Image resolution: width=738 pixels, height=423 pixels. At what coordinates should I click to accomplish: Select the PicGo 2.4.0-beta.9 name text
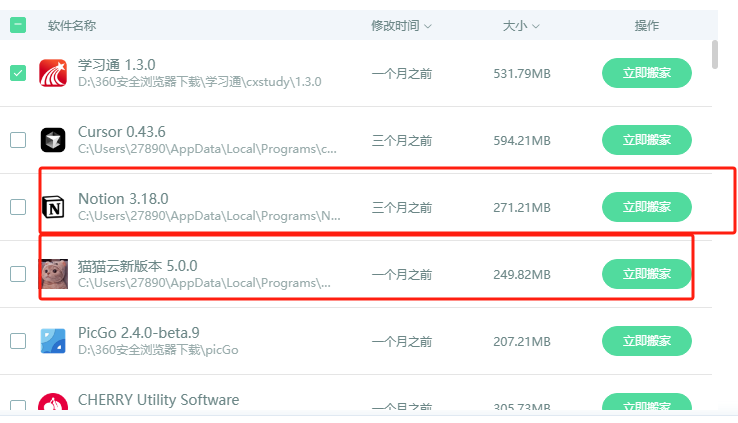pos(139,333)
